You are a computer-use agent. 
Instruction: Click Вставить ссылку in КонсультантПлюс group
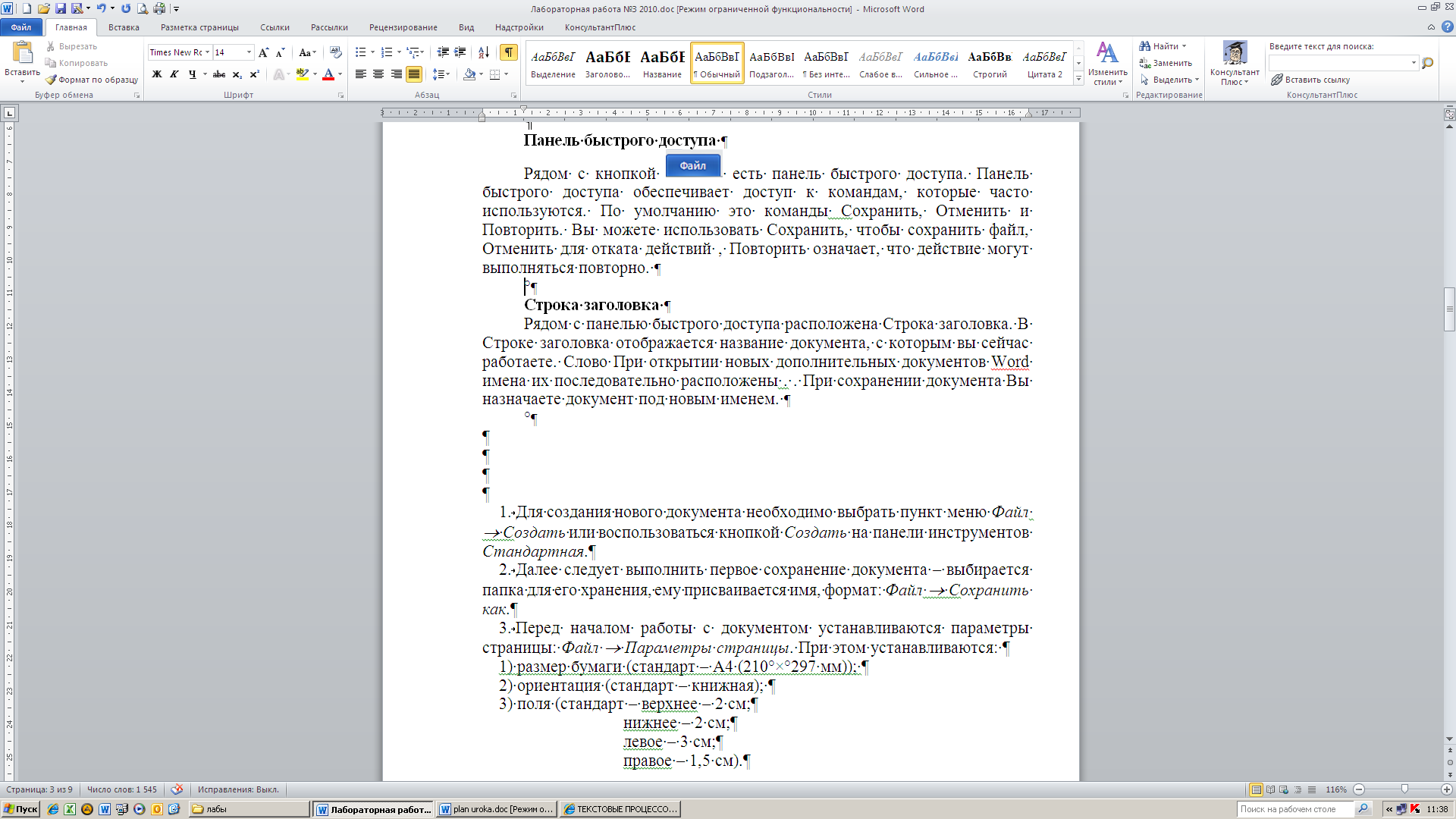[x=1311, y=80]
